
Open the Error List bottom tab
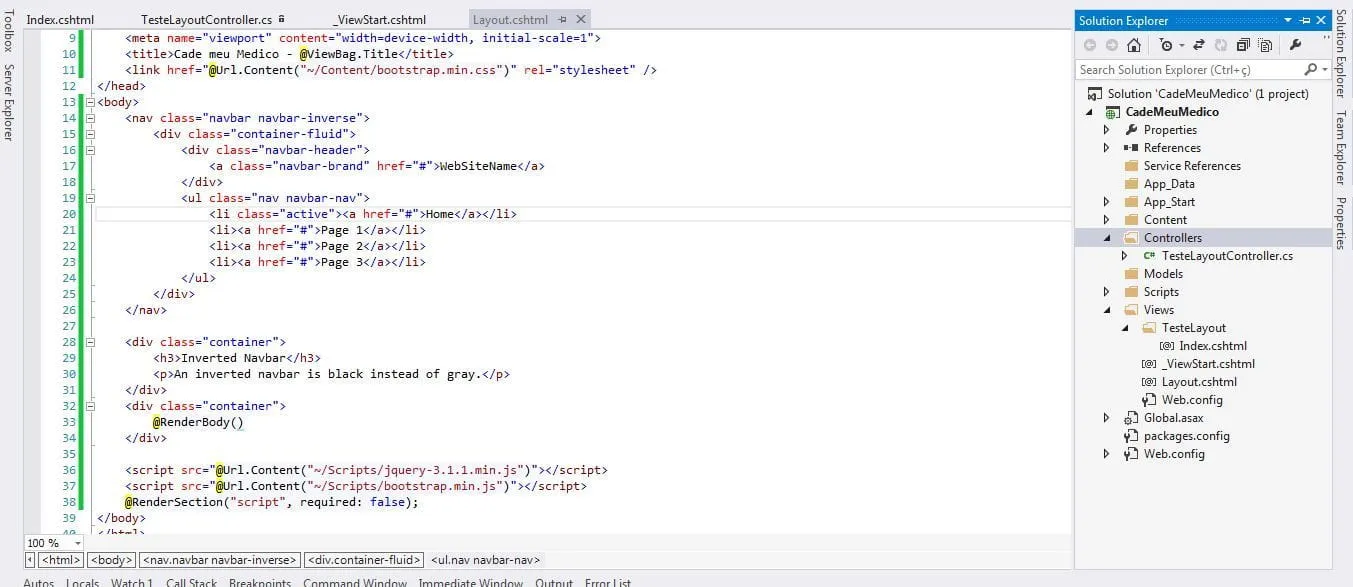pos(608,582)
